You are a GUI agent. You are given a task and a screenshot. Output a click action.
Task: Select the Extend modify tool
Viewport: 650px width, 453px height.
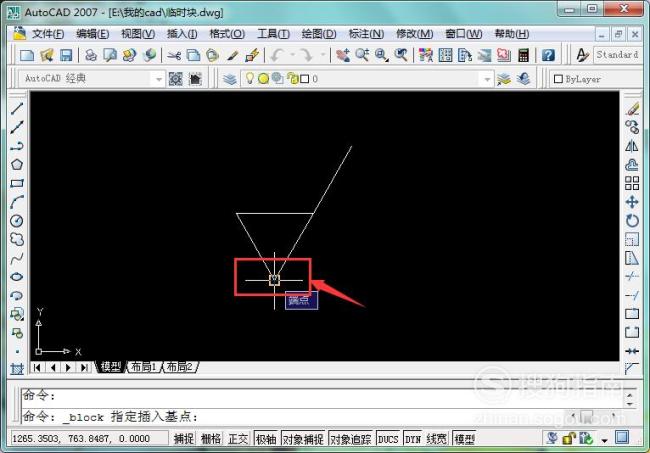click(632, 296)
